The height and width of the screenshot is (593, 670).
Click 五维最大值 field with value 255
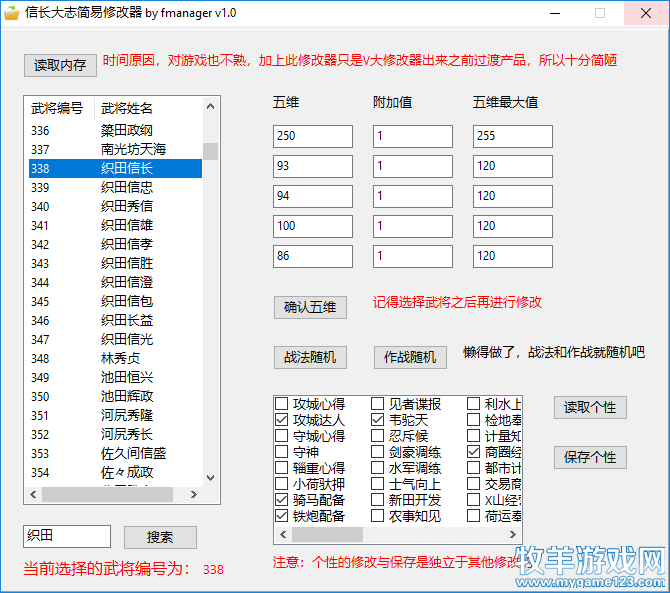(513, 136)
